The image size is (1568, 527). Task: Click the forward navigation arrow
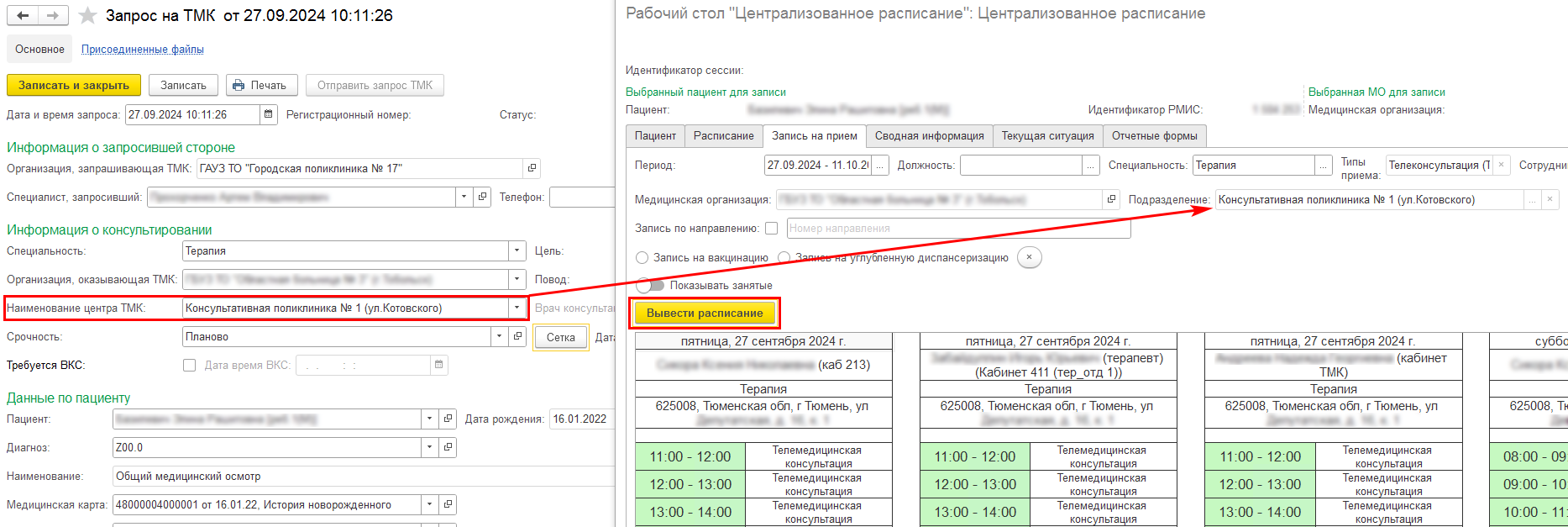click(x=52, y=16)
